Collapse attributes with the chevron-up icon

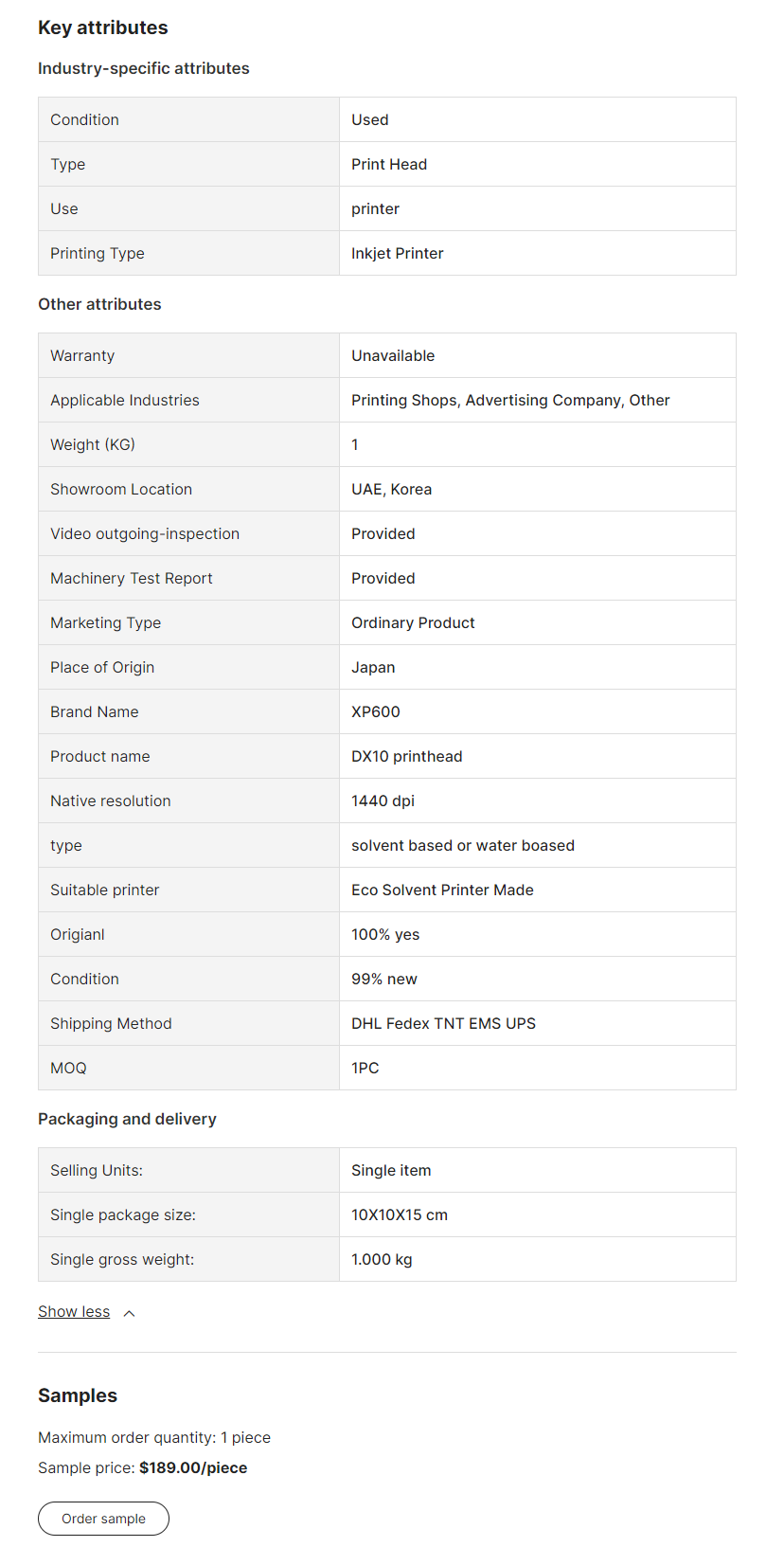(x=130, y=1313)
